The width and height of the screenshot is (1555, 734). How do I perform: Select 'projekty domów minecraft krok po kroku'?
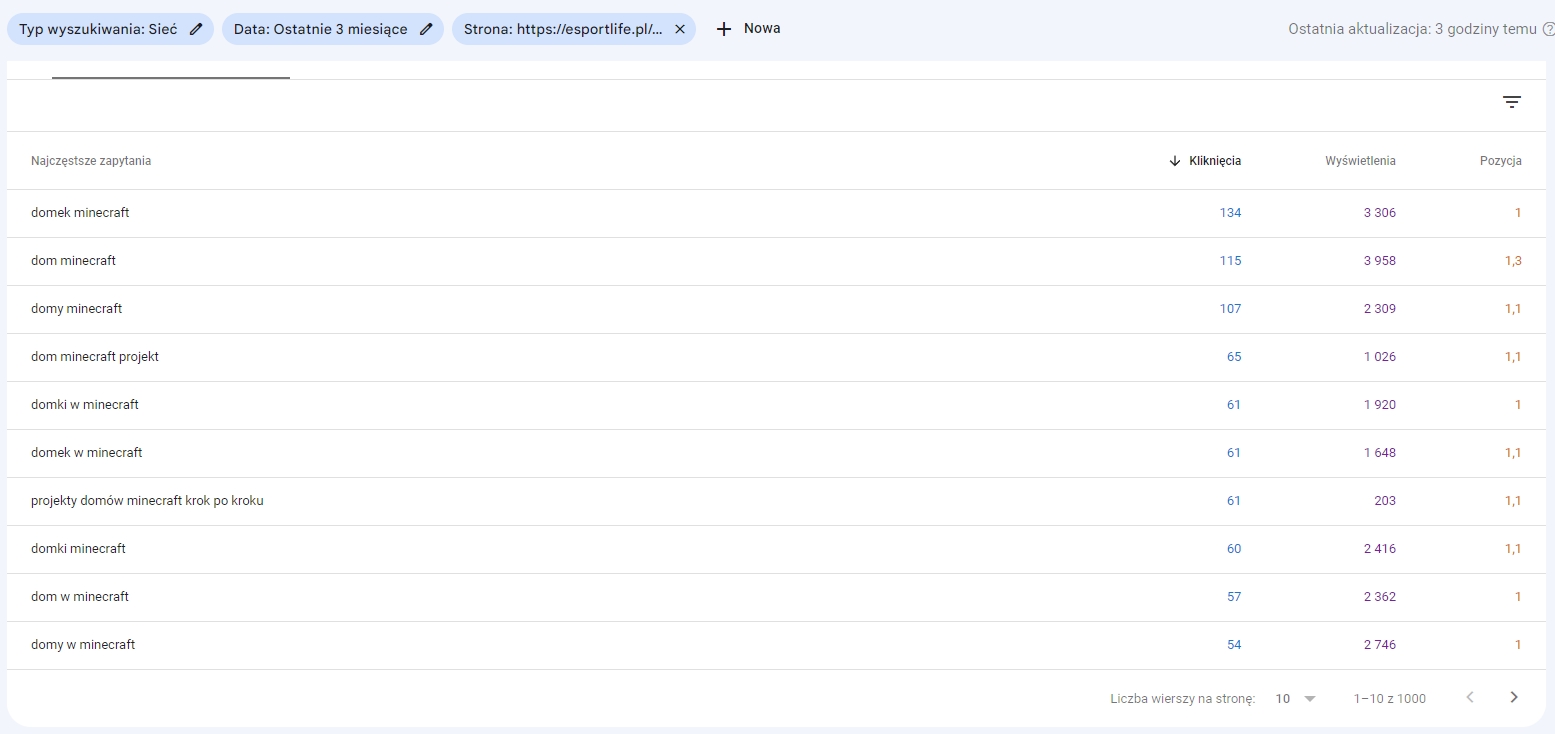[147, 501]
